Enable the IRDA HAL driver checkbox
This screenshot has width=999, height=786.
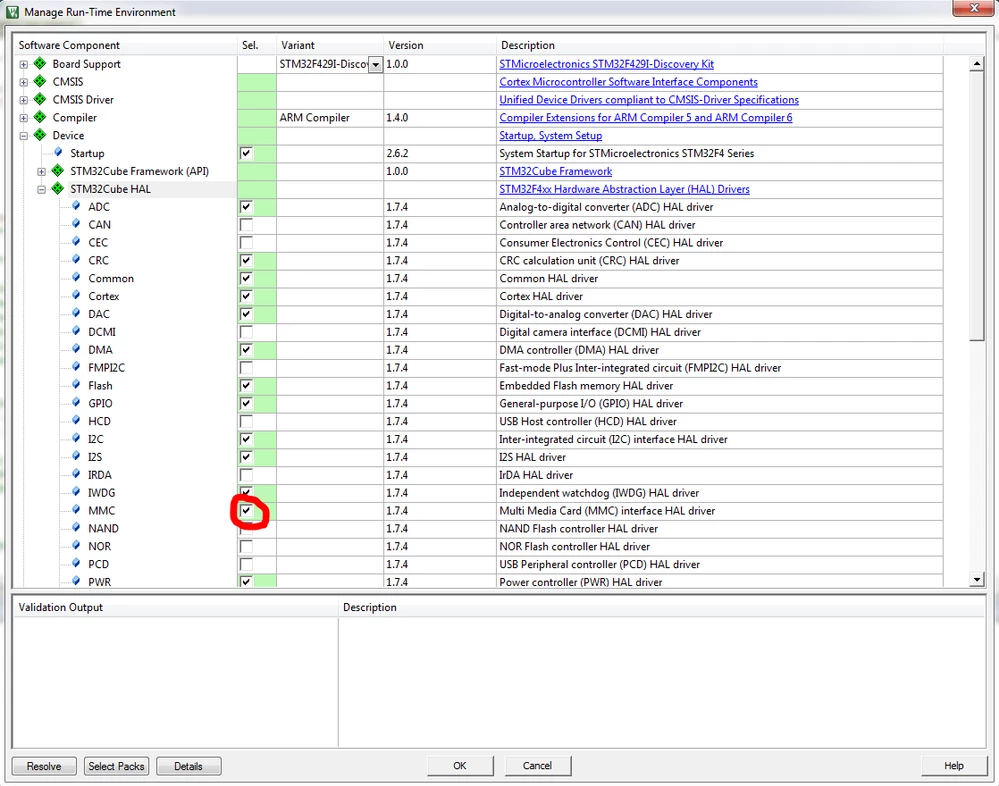point(246,475)
